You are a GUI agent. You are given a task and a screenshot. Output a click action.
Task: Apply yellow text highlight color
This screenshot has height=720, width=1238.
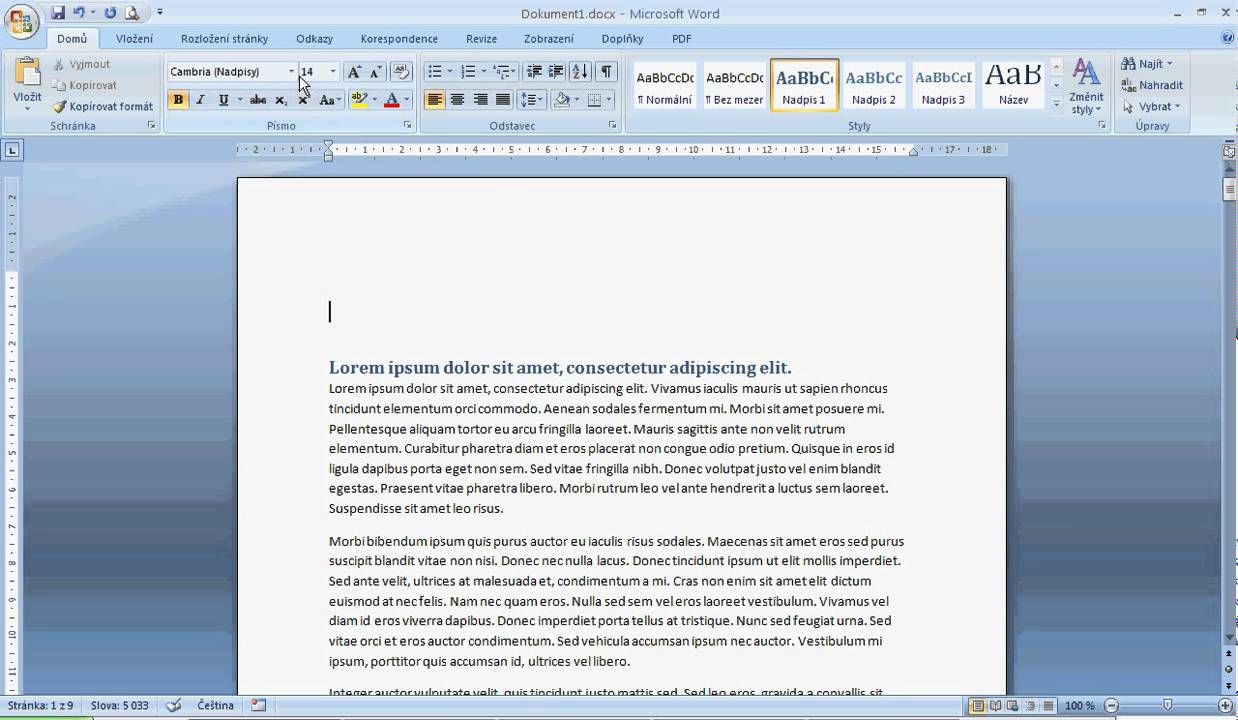(360, 100)
